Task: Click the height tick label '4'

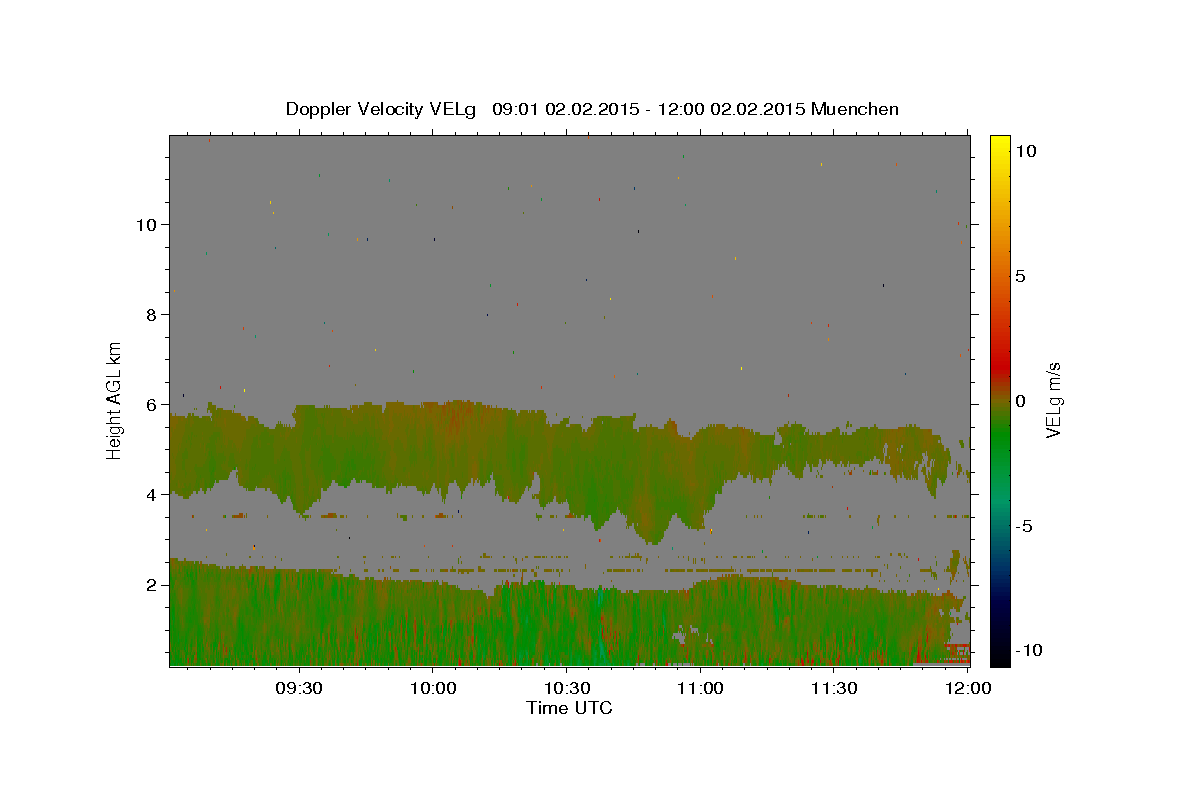Action: coord(151,494)
